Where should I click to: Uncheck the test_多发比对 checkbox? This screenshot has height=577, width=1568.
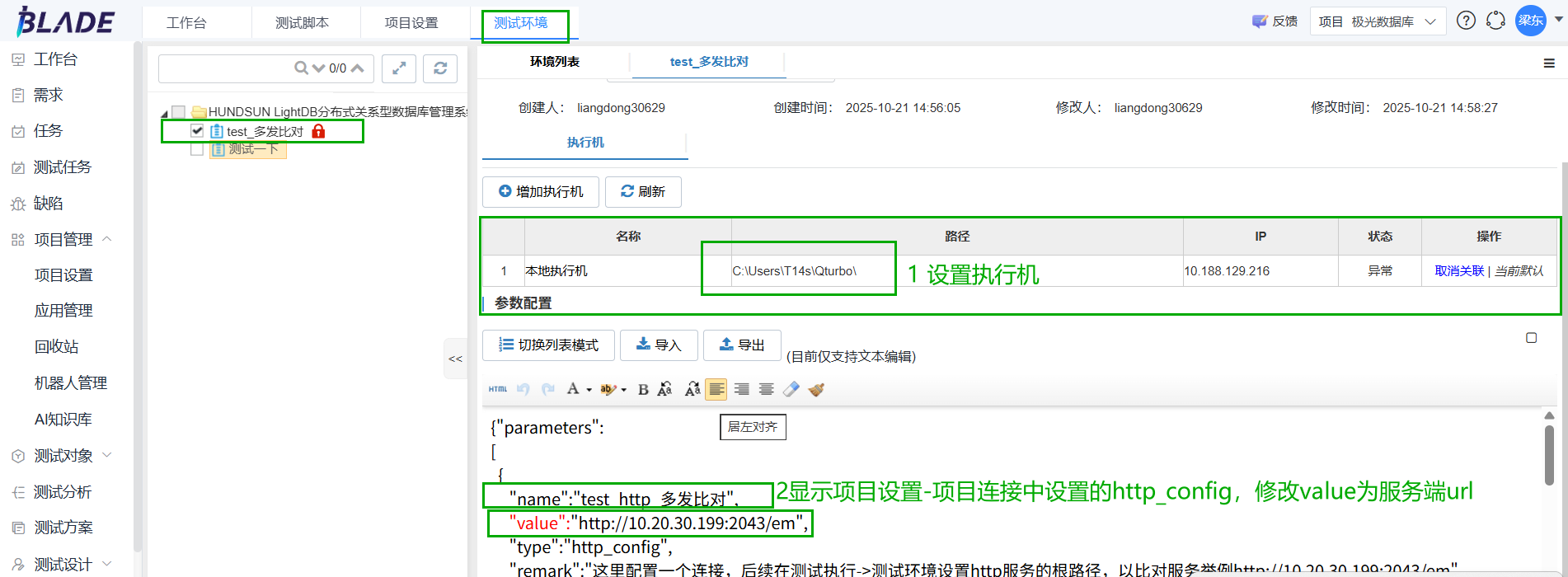click(197, 131)
